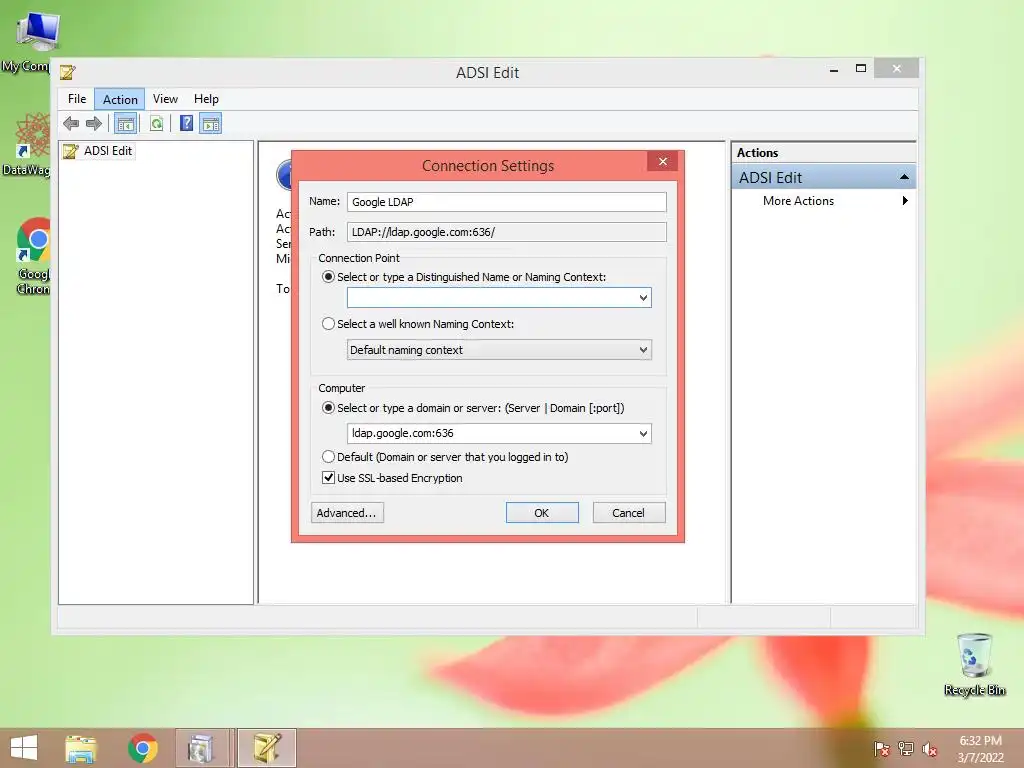Screen dimensions: 1024x768
Task: Click More Actions in the Actions pane
Action: (798, 201)
